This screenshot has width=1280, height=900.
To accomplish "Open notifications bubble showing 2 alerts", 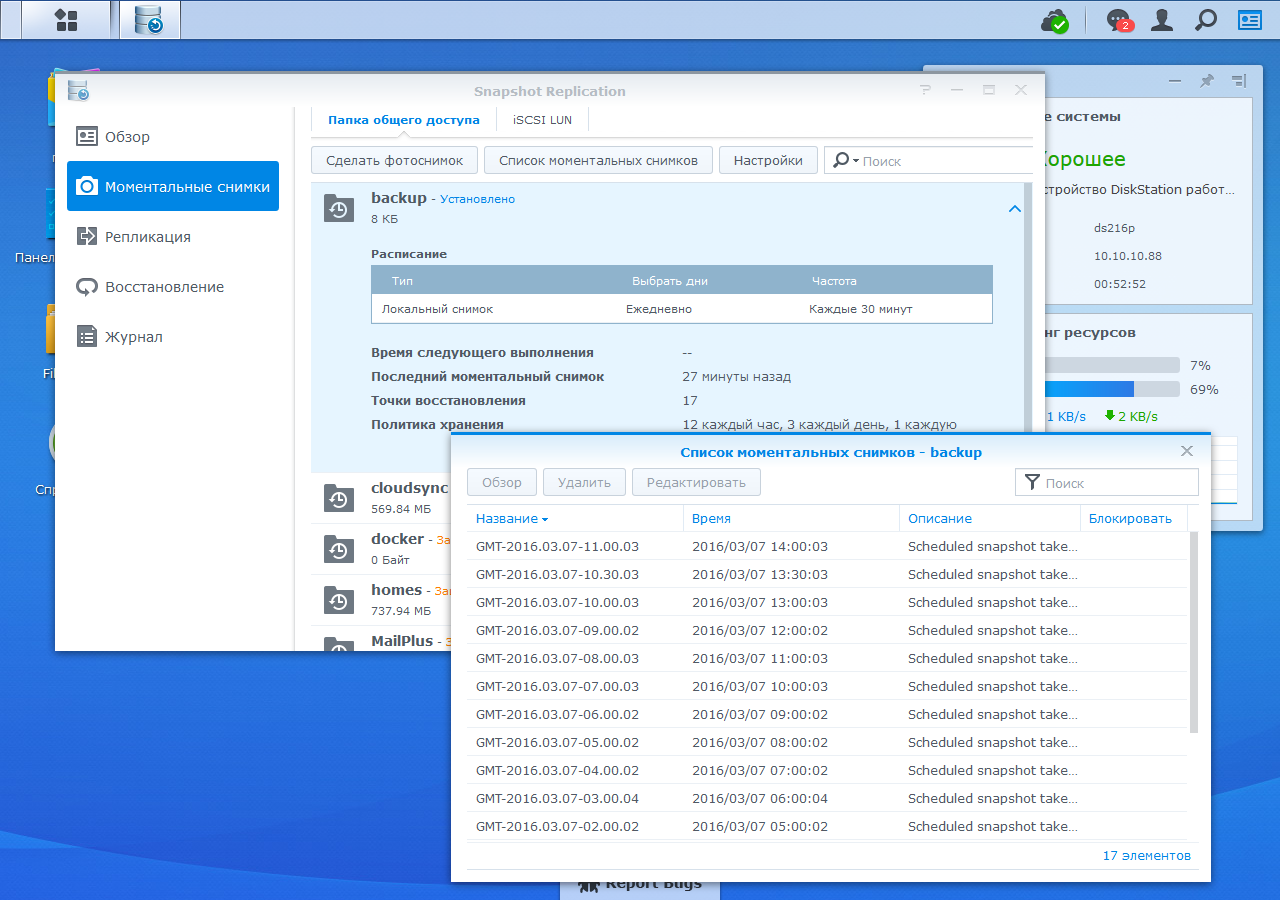I will [1119, 20].
